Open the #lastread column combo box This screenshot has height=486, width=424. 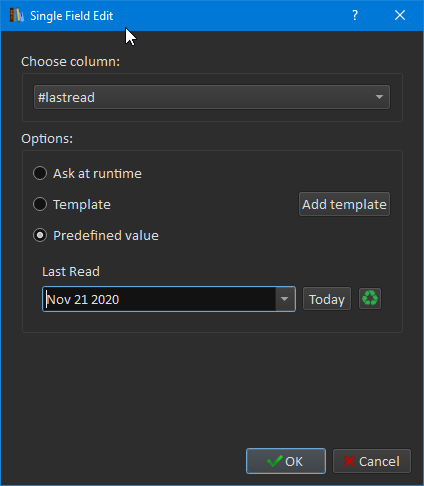point(212,97)
